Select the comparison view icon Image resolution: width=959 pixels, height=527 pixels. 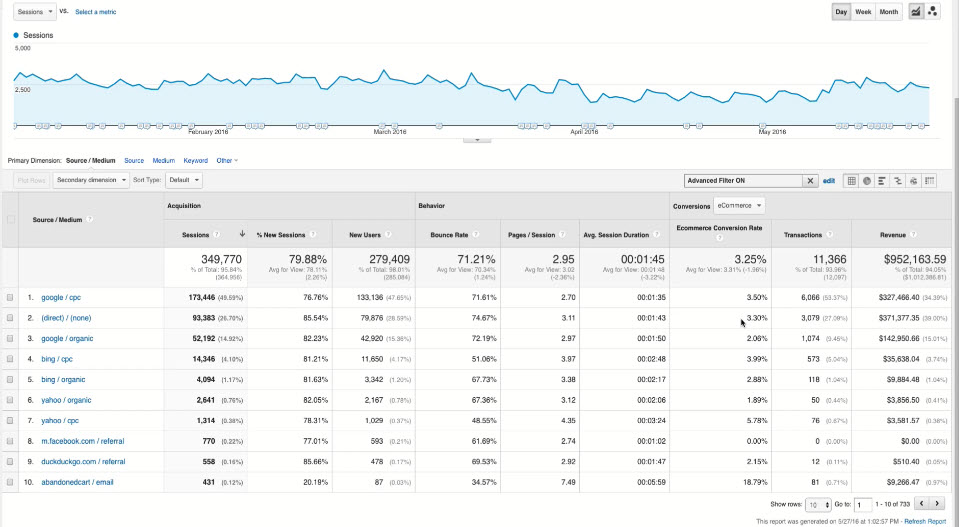[x=898, y=181]
